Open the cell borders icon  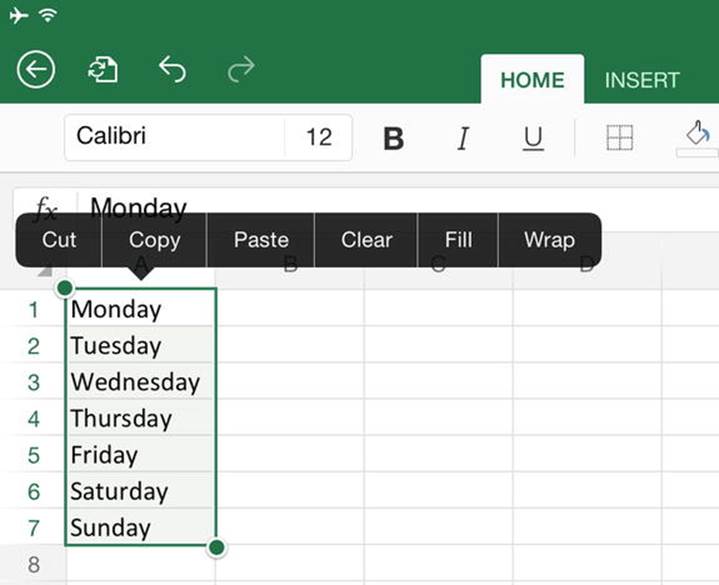coord(619,138)
